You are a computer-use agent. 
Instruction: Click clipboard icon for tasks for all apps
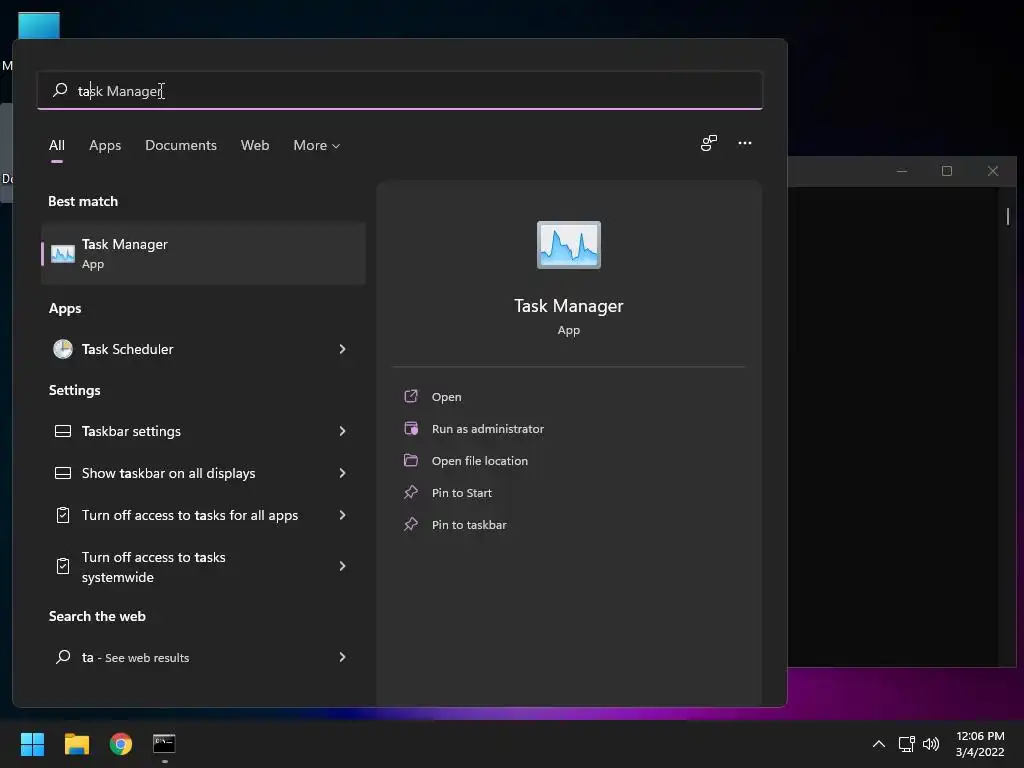click(63, 515)
